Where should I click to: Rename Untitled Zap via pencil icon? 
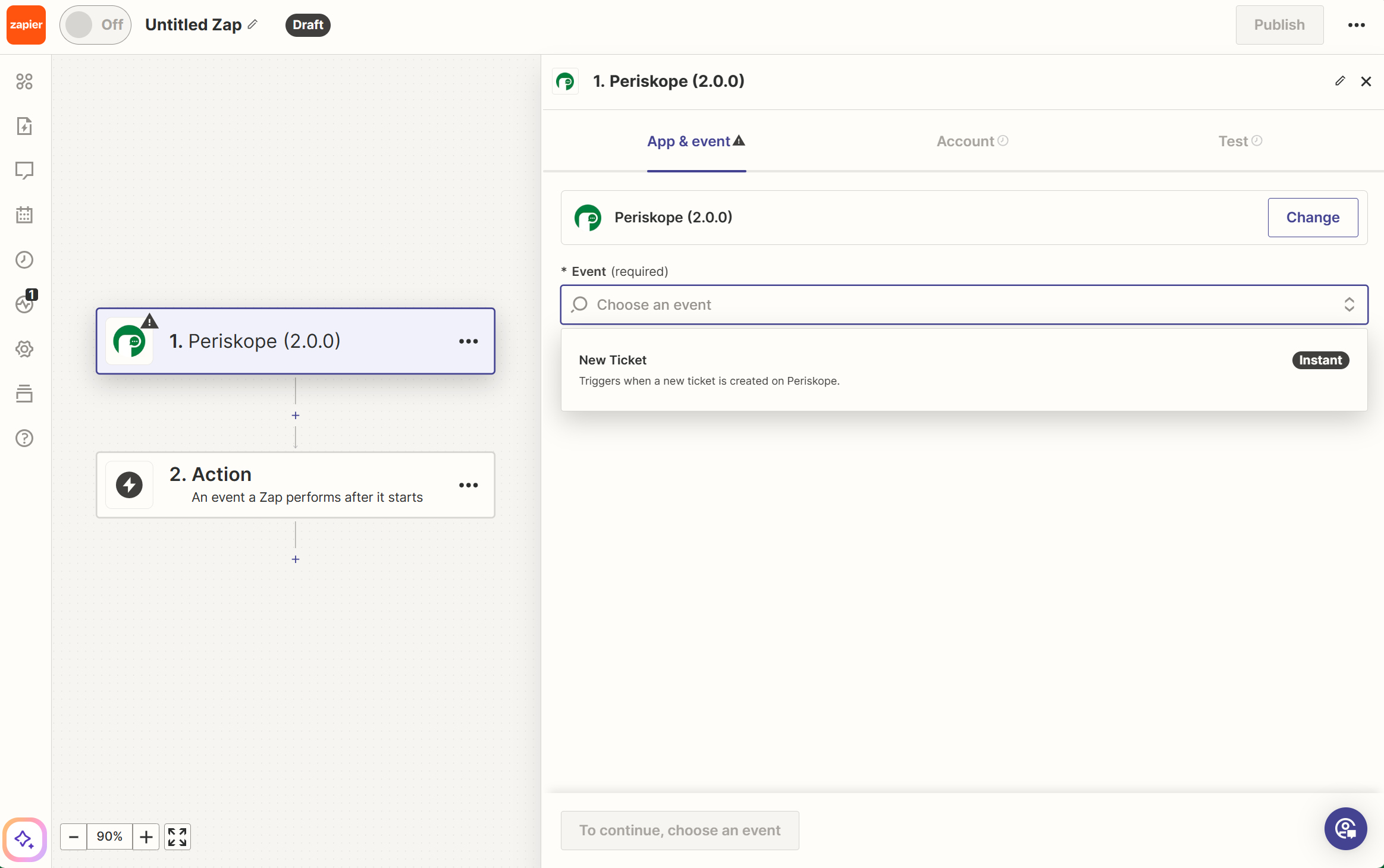point(253,24)
